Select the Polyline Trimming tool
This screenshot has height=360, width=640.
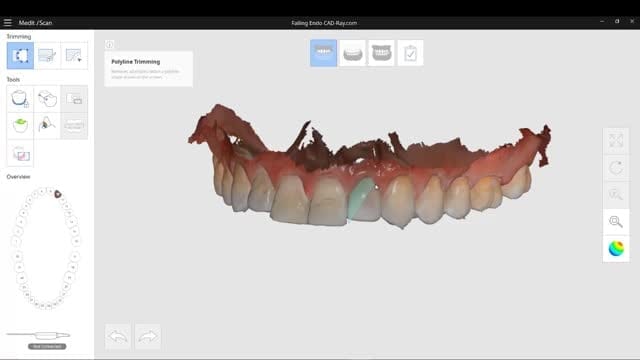click(20, 56)
